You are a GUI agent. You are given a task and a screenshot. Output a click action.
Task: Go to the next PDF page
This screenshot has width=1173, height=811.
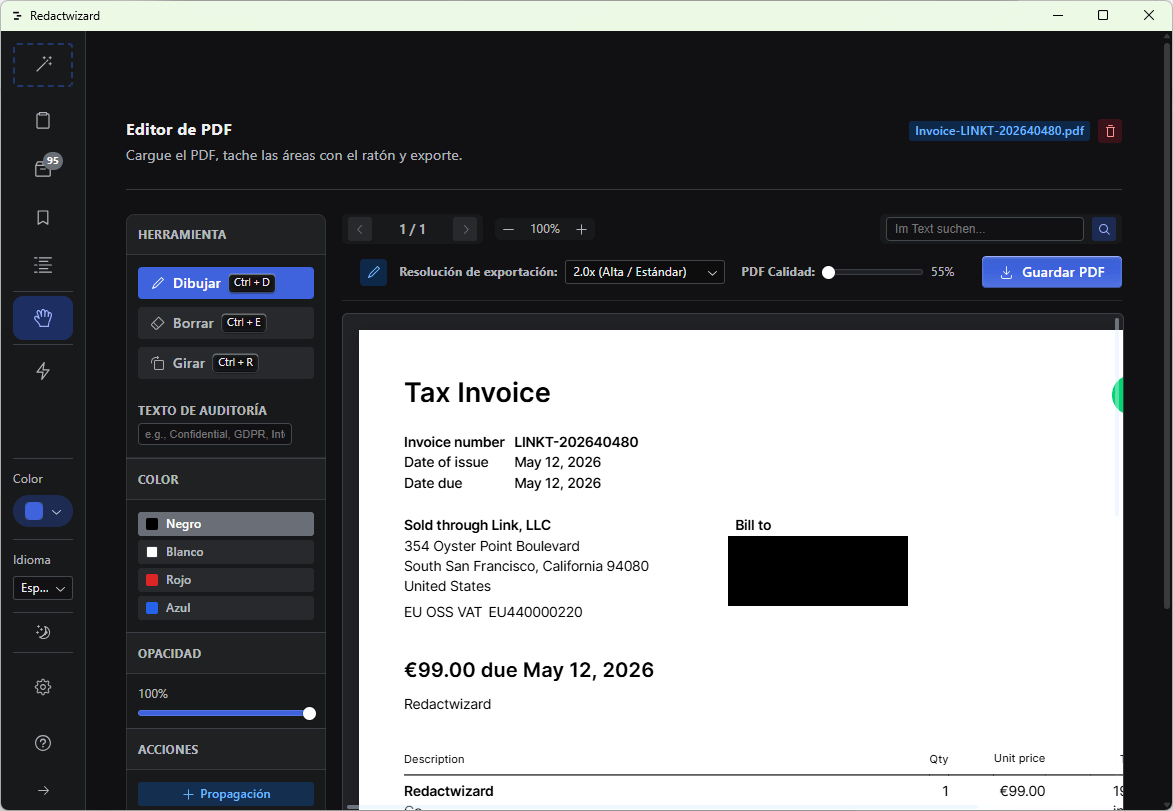(x=465, y=229)
